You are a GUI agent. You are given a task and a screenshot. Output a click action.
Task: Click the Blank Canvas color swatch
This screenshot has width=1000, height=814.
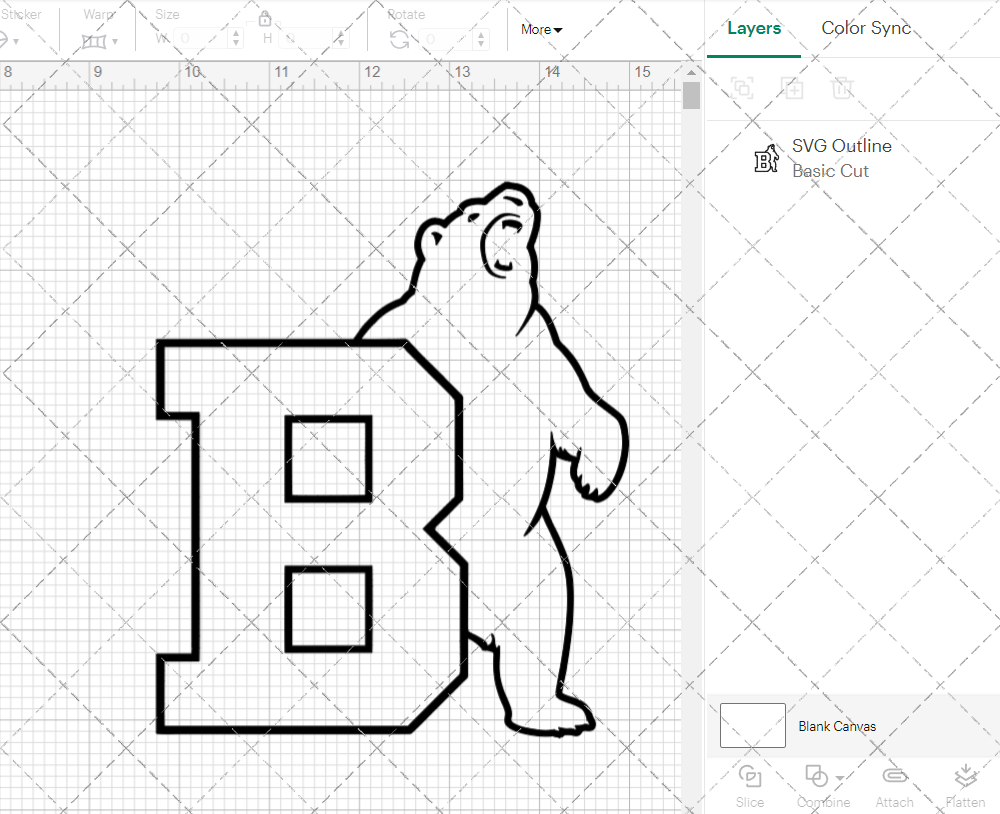tap(752, 725)
